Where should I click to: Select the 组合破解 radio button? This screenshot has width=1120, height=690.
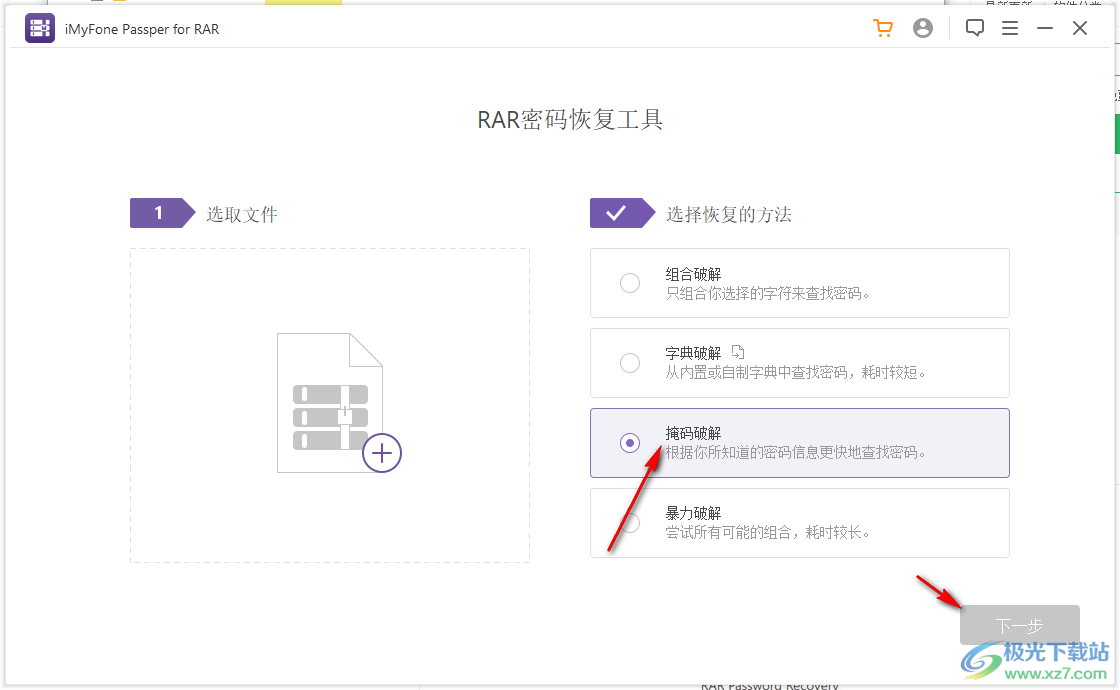(629, 283)
